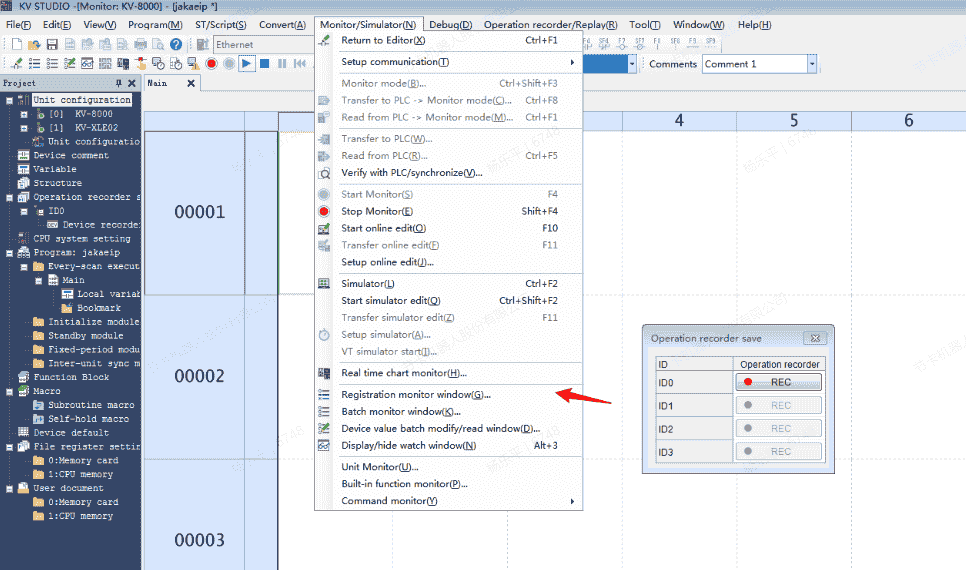Pin the Project panel with pushpin icon
This screenshot has height=570, width=966.
point(119,84)
